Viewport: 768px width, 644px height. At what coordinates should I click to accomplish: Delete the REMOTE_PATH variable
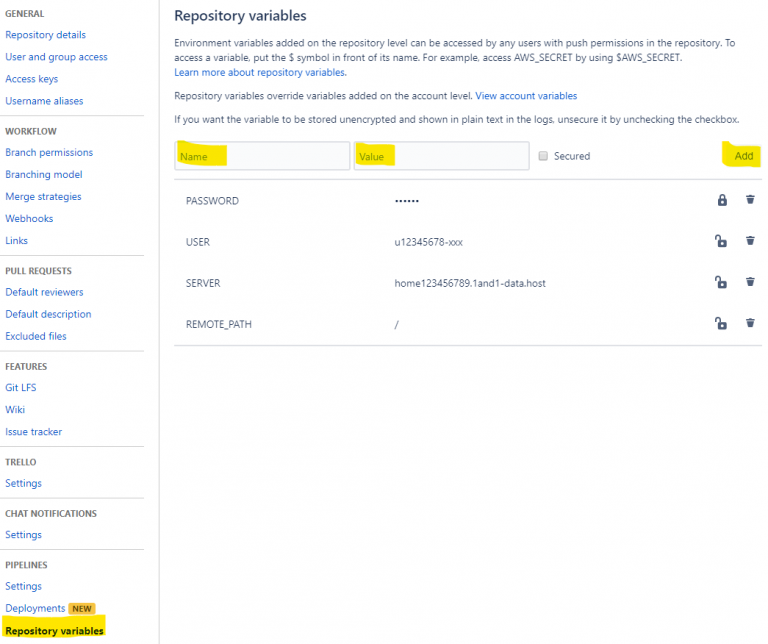[750, 323]
